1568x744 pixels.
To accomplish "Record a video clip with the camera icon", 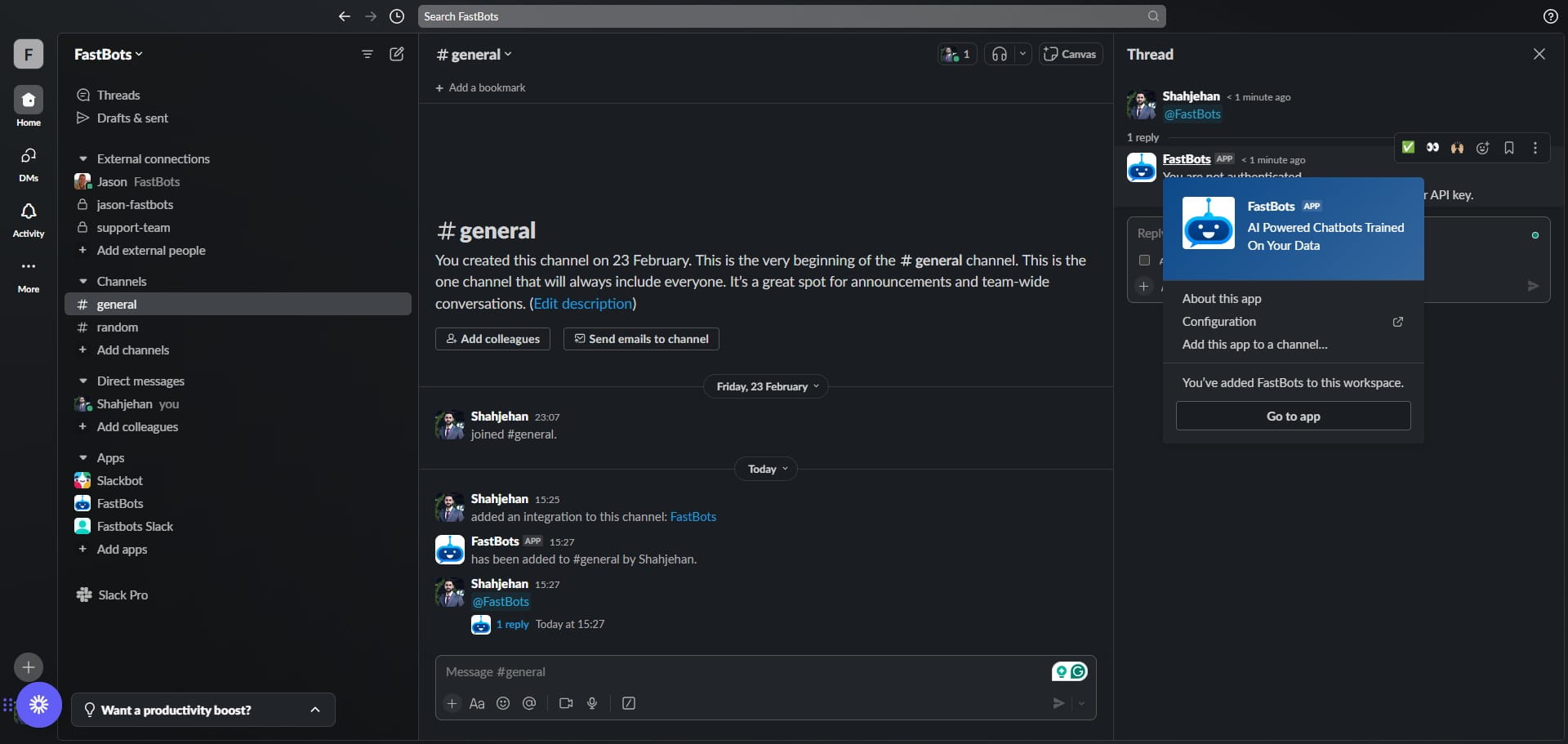I will click(566, 703).
